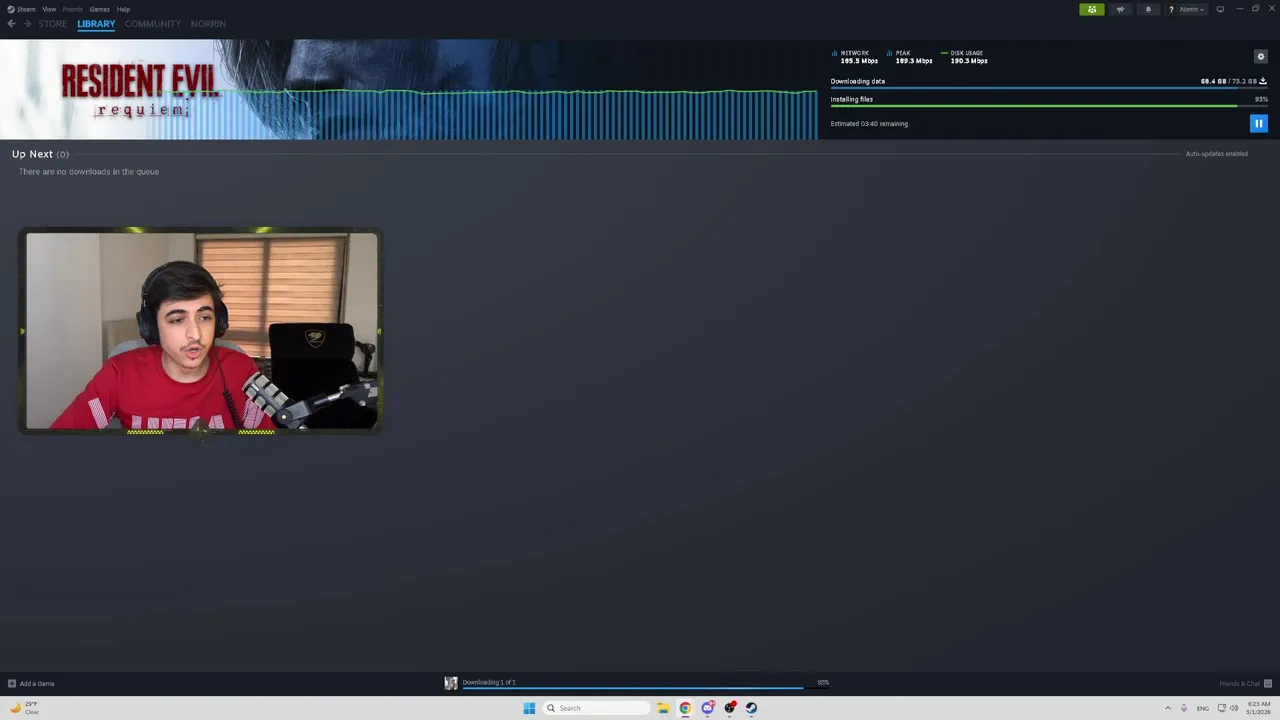Open Friends & Chat
Viewport: 1280px width, 720px height.
[1245, 684]
